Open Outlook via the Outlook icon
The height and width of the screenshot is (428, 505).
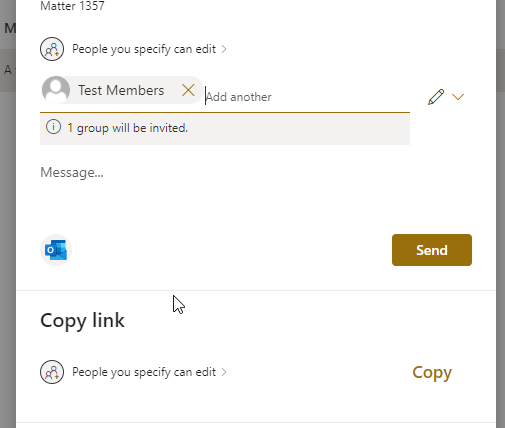[x=56, y=250]
